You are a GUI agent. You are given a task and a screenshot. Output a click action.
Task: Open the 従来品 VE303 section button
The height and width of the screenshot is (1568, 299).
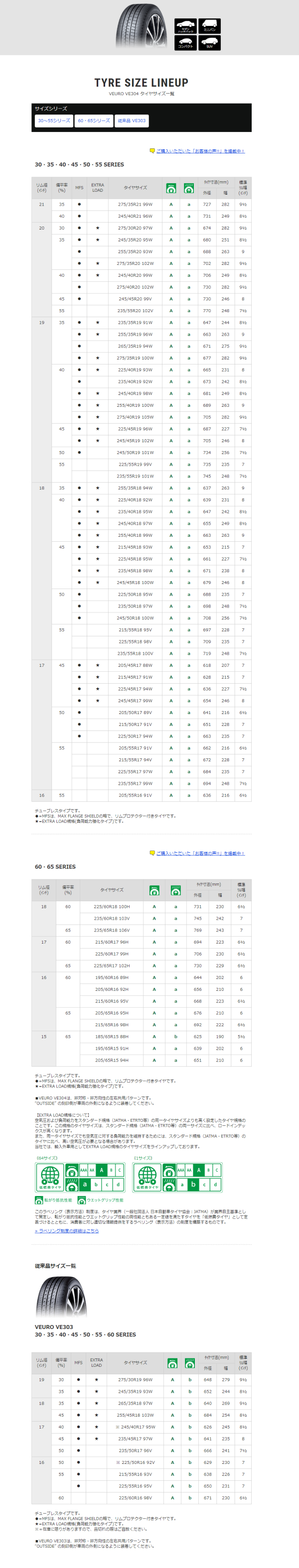click(x=132, y=121)
